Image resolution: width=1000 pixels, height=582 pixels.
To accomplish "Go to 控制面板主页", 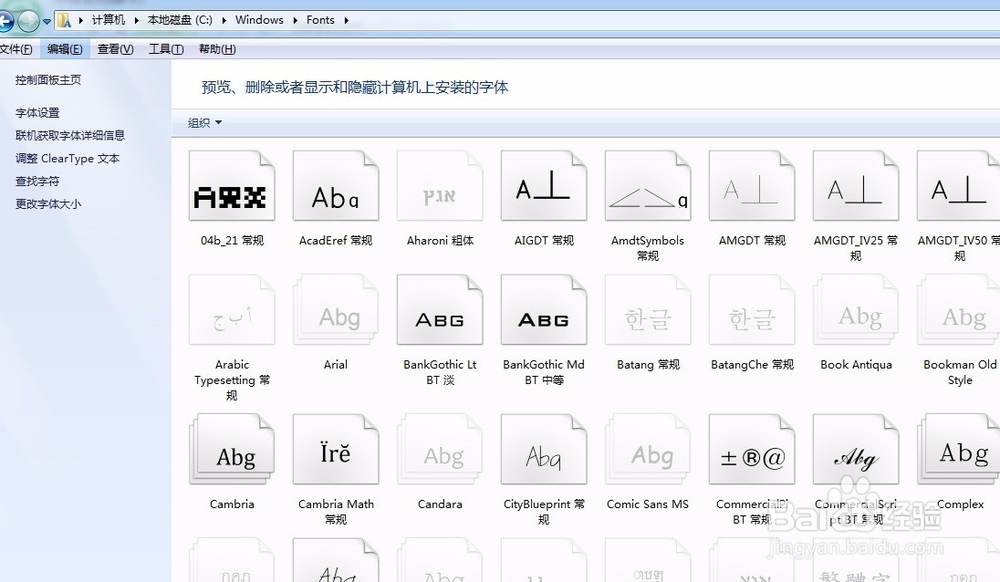I will [48, 80].
